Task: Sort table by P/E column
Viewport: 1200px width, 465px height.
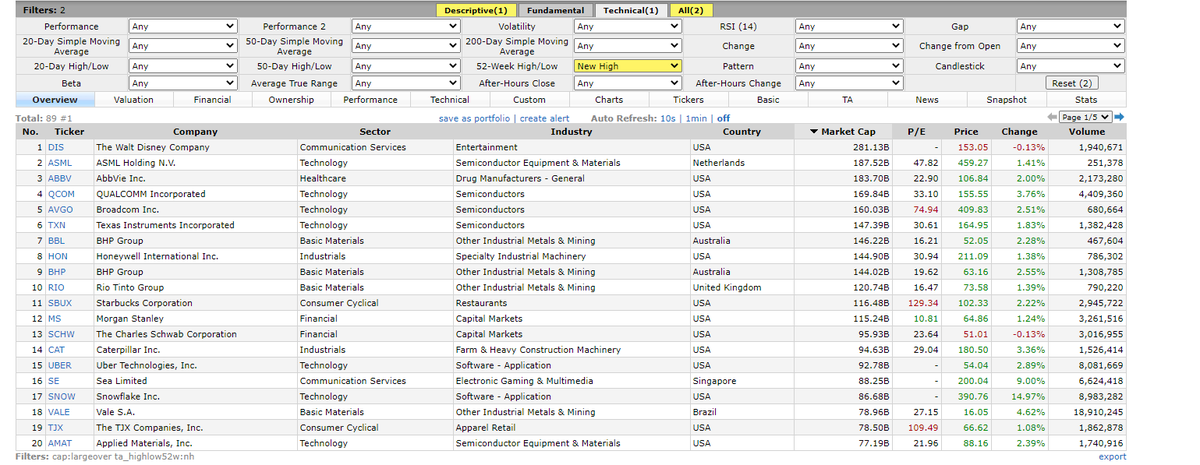Action: tap(915, 132)
